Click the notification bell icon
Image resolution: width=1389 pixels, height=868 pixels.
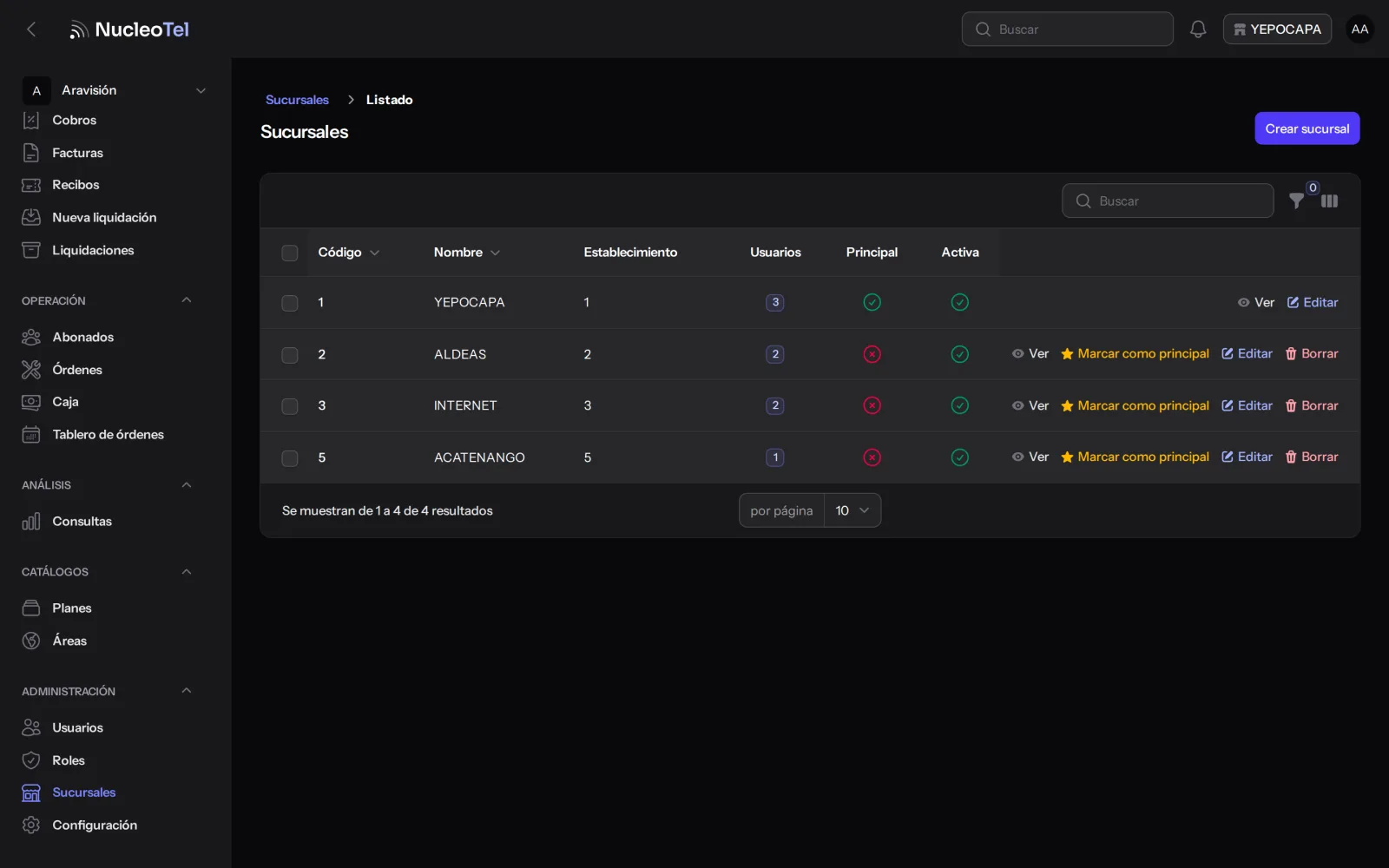(1198, 30)
